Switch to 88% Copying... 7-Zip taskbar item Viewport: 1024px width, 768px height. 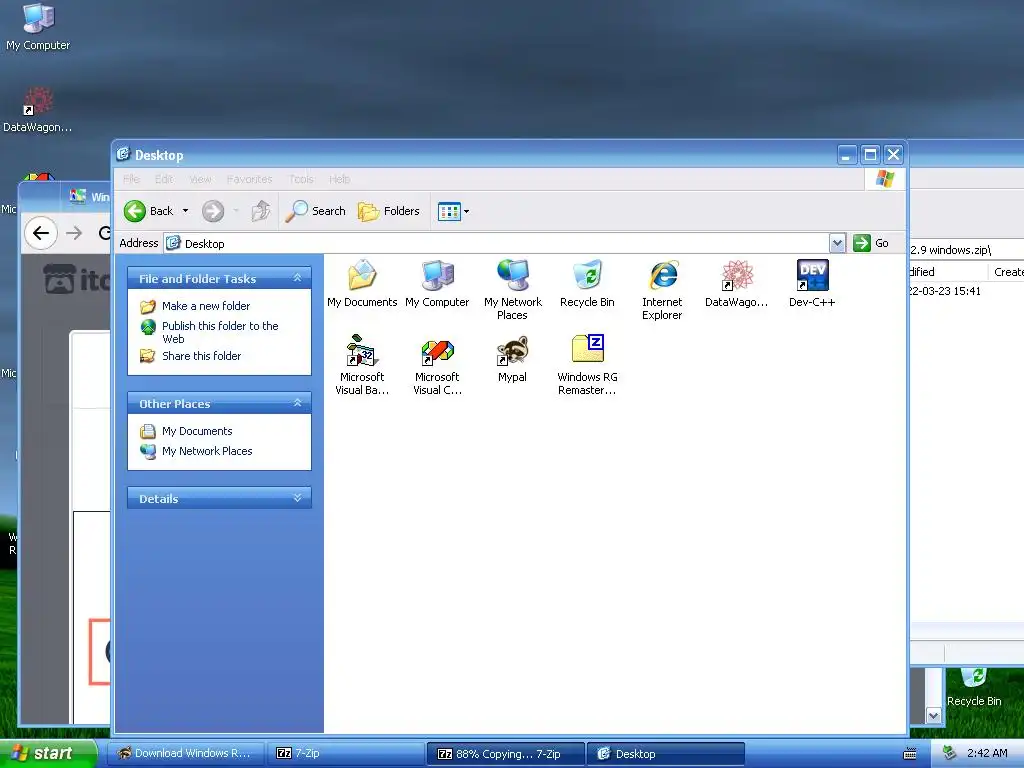tap(505, 754)
